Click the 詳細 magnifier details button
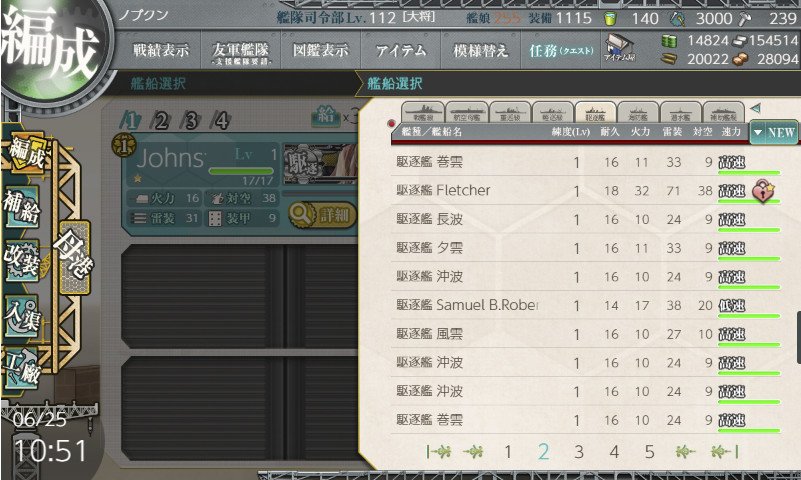This screenshot has height=480, width=801. pos(322,215)
